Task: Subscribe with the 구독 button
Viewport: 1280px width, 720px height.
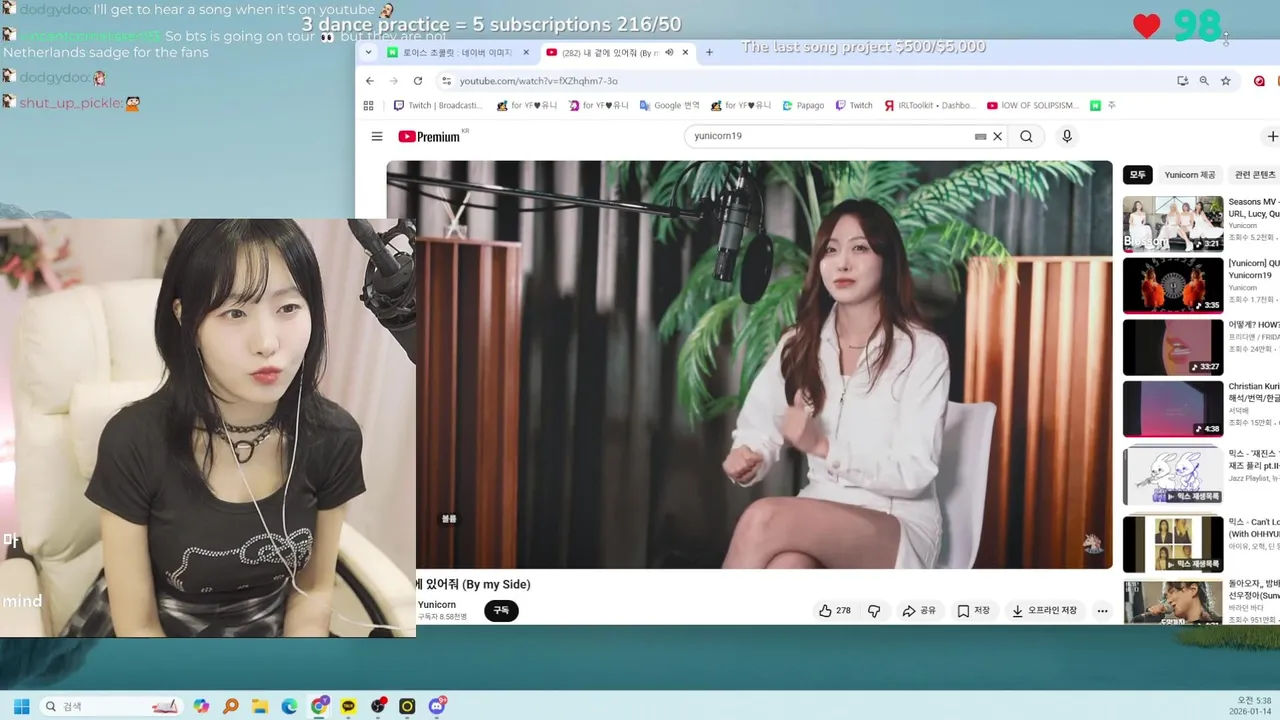Action: click(501, 610)
